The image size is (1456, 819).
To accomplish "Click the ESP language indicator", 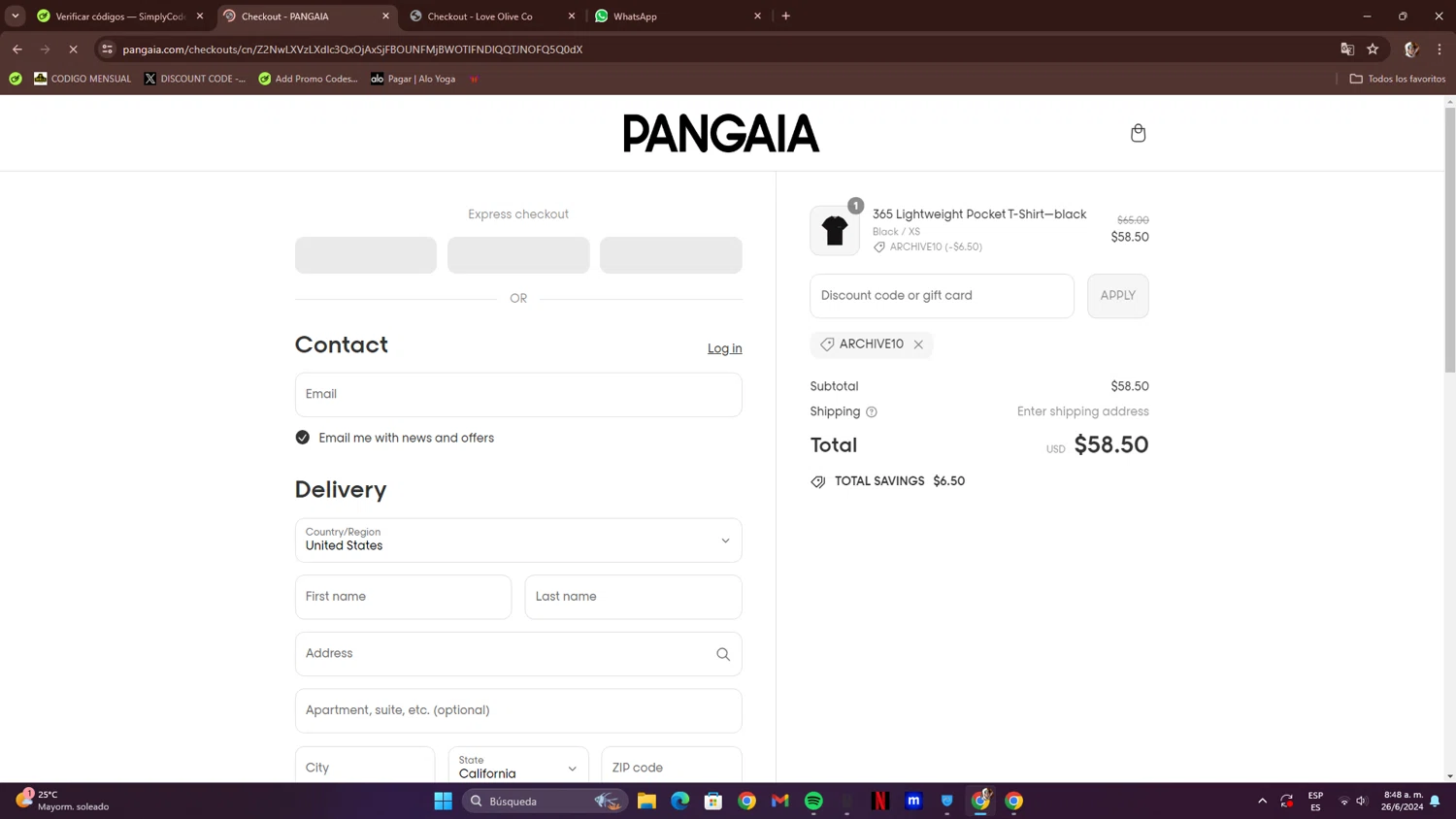I will pyautogui.click(x=1315, y=802).
